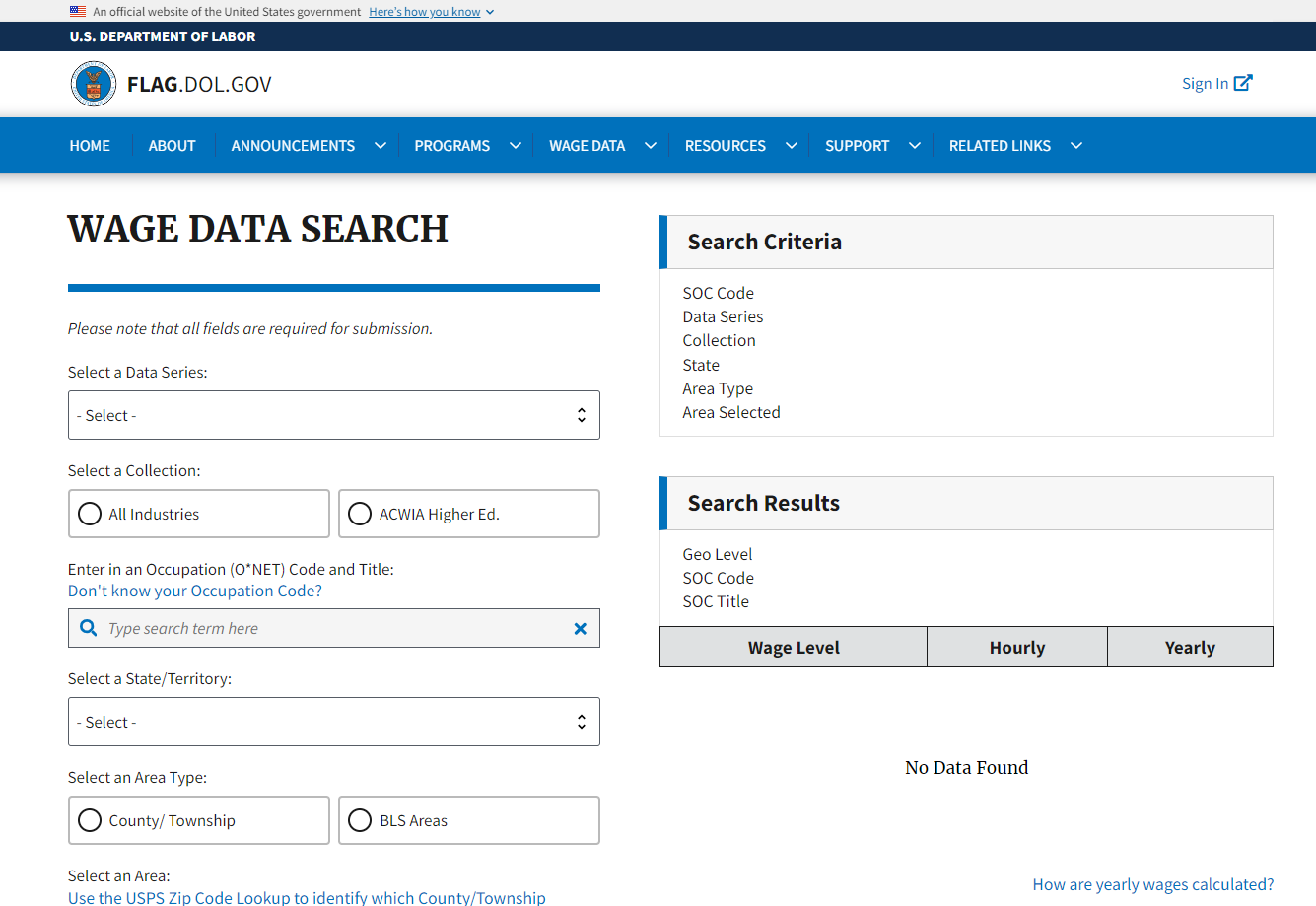Choose the ACWIA Higher Ed. collection
Image resolution: width=1316 pixels, height=906 pixels.
[469, 514]
